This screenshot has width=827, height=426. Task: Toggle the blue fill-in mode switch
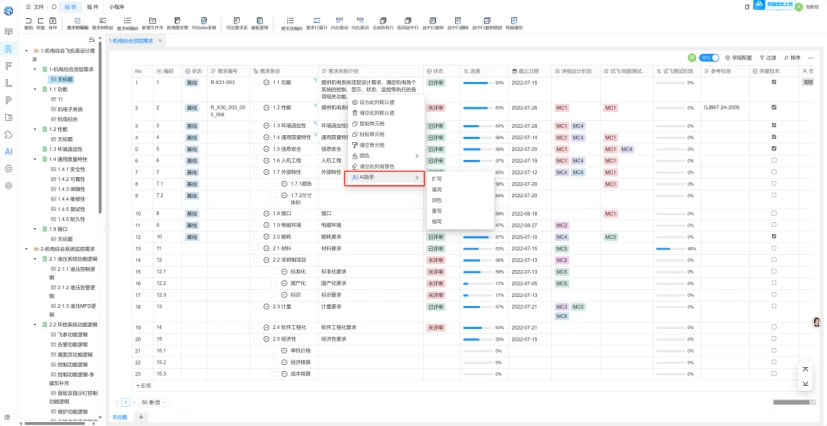pyautogui.click(x=709, y=57)
